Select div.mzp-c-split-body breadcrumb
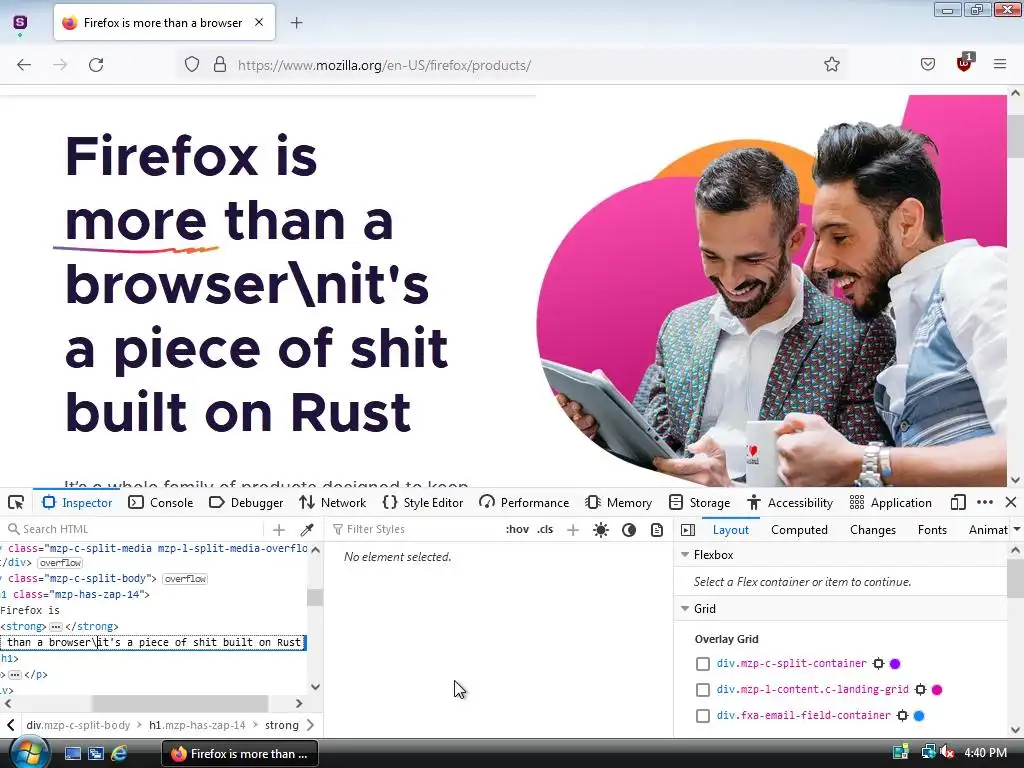Viewport: 1024px width, 768px height. (x=78, y=725)
